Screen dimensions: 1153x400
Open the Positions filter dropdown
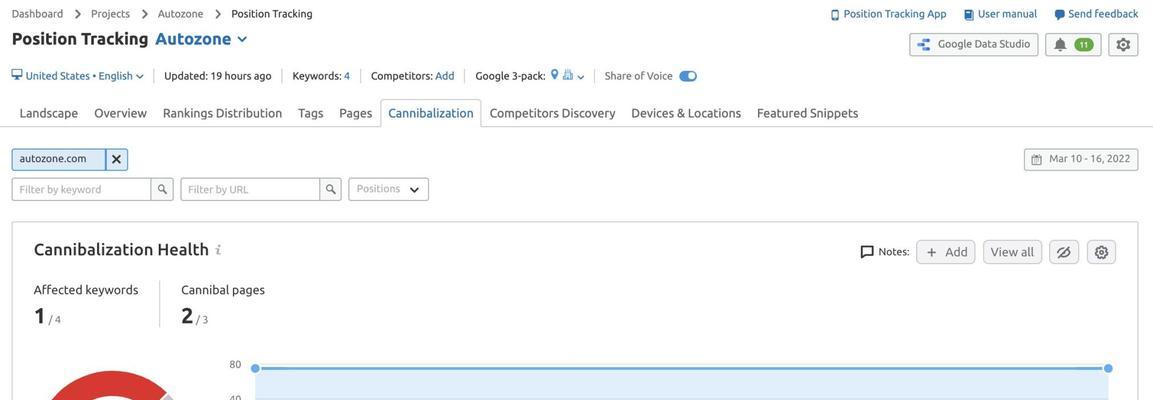point(388,189)
